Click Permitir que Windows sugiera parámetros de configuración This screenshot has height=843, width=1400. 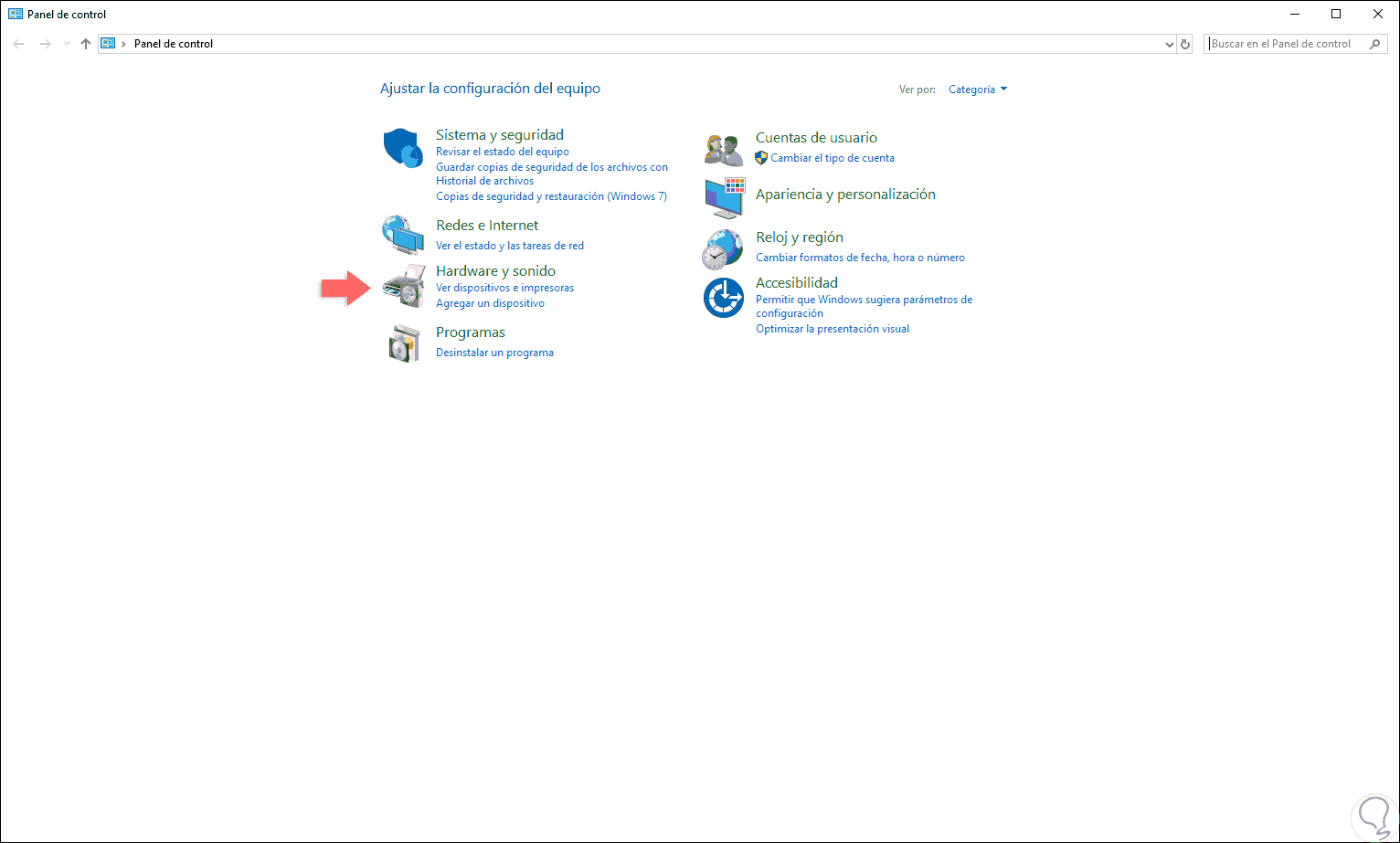click(864, 306)
